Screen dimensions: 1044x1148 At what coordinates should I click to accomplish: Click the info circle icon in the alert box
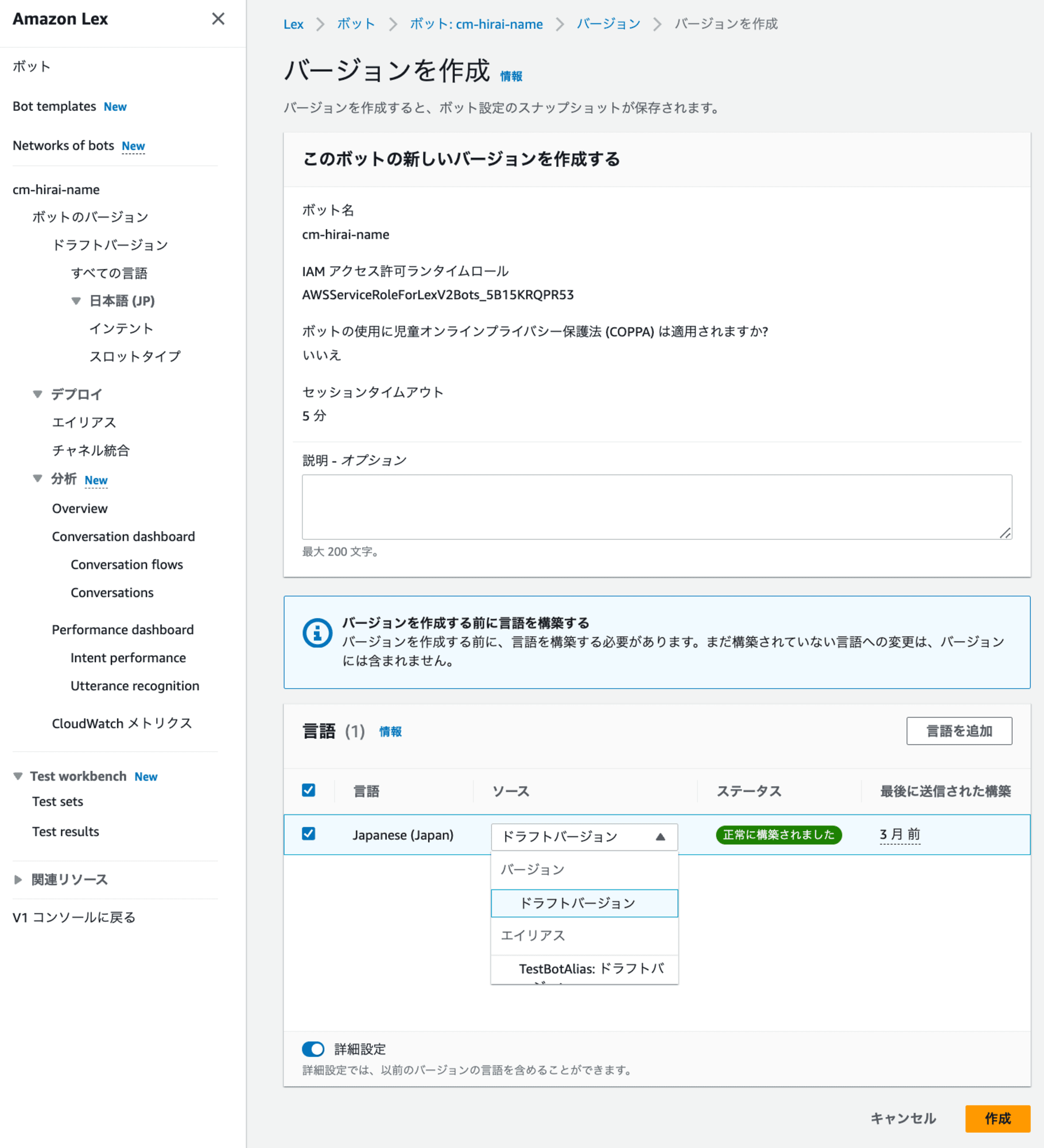pyautogui.click(x=317, y=633)
